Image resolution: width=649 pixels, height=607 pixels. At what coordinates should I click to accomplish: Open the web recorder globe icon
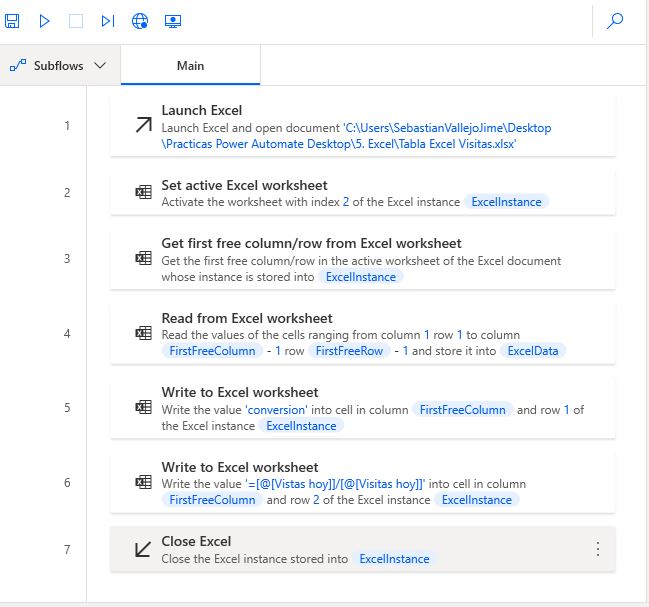point(140,21)
